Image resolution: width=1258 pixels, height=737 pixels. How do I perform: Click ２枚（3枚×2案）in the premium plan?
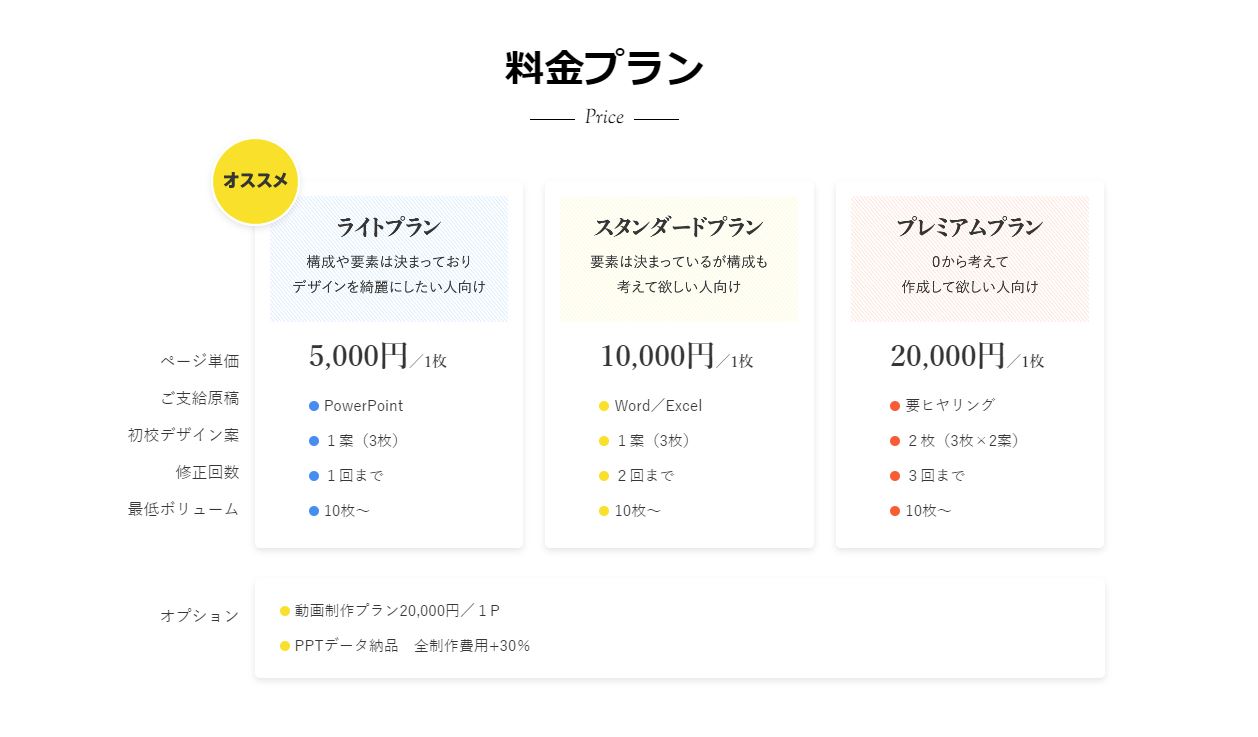(963, 441)
